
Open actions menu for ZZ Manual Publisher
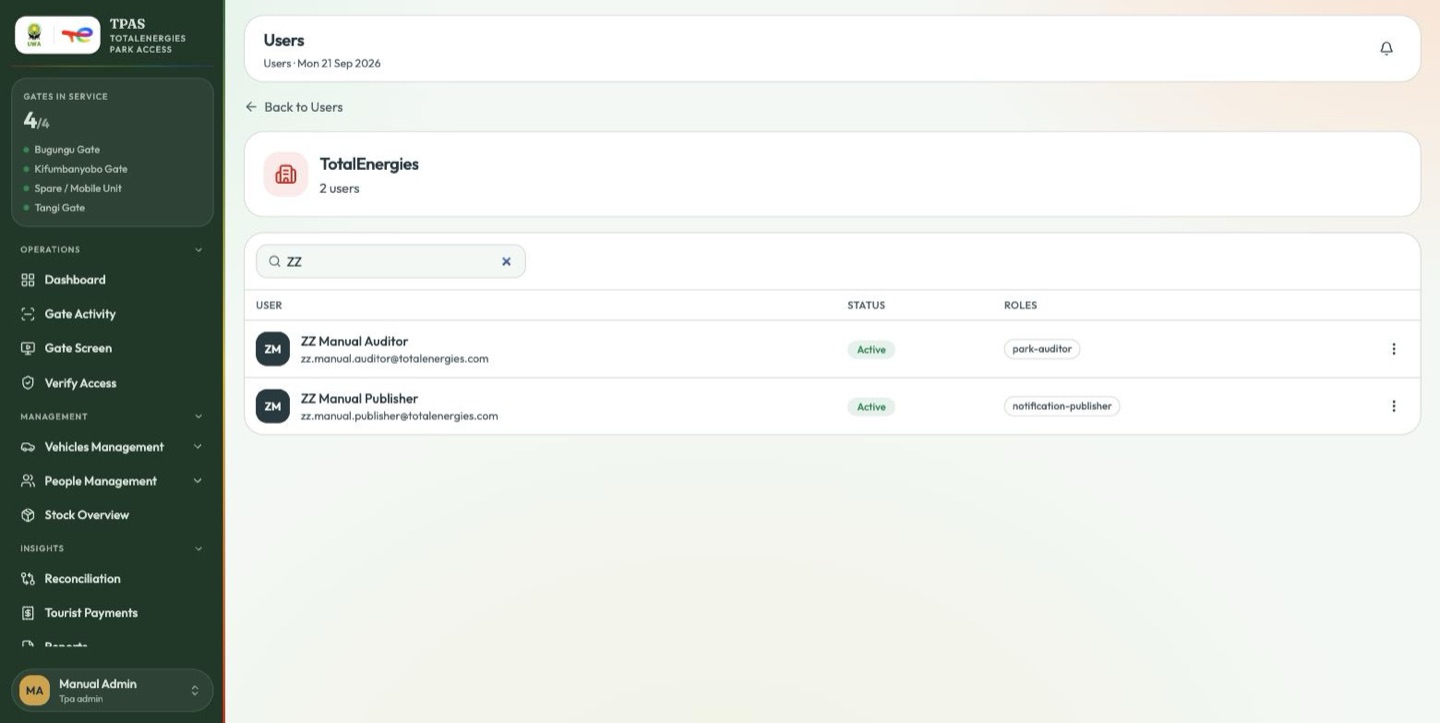pos(1394,406)
